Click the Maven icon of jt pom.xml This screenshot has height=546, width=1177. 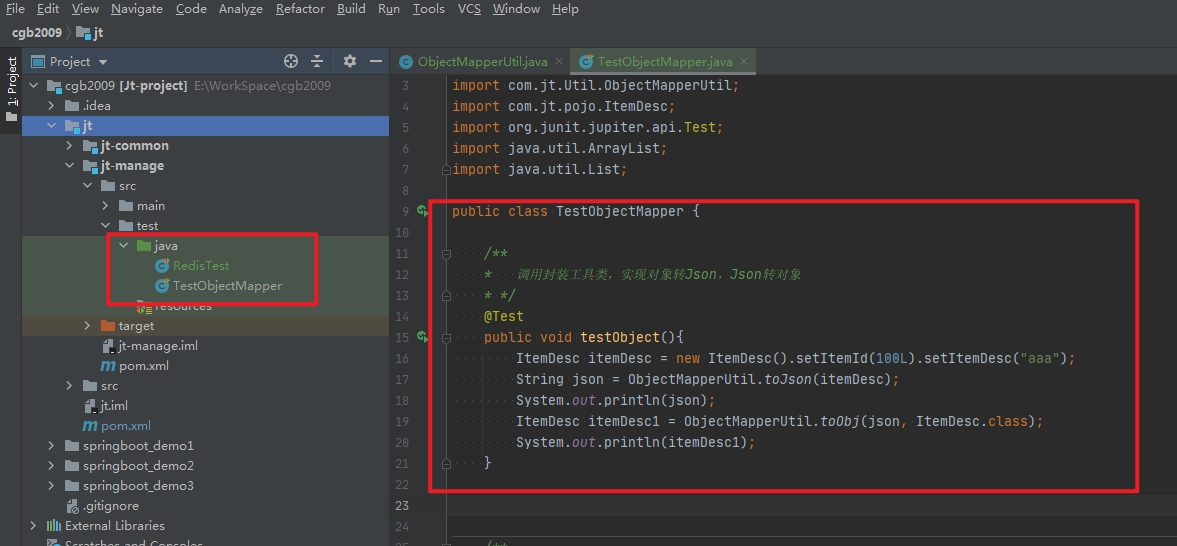click(x=90, y=427)
